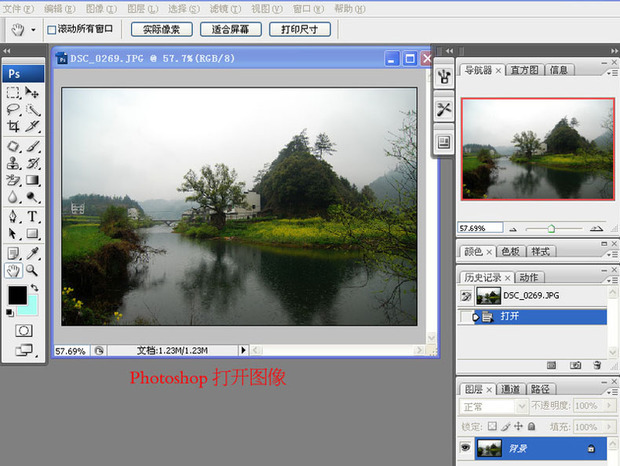This screenshot has height=466, width=620.
Task: Click DSC_0269.JPG history snapshot thumbnail
Action: coord(489,296)
